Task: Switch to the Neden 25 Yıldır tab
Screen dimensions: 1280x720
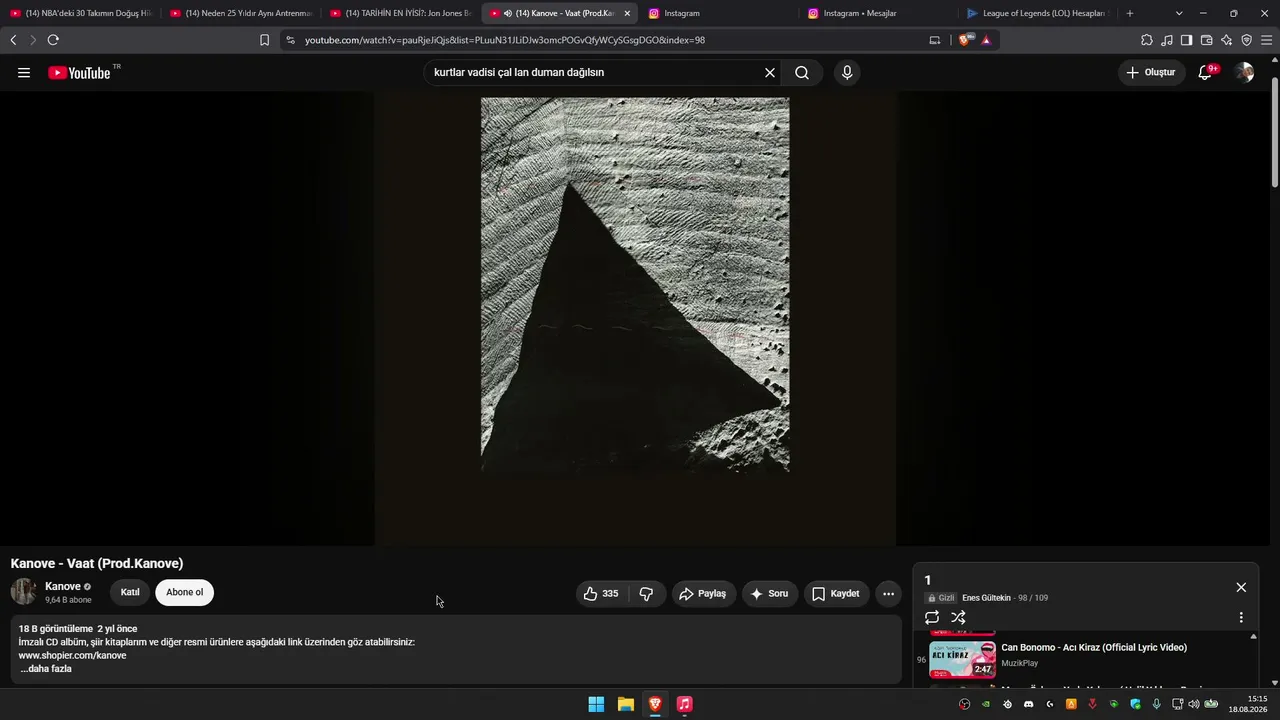Action: click(x=240, y=13)
